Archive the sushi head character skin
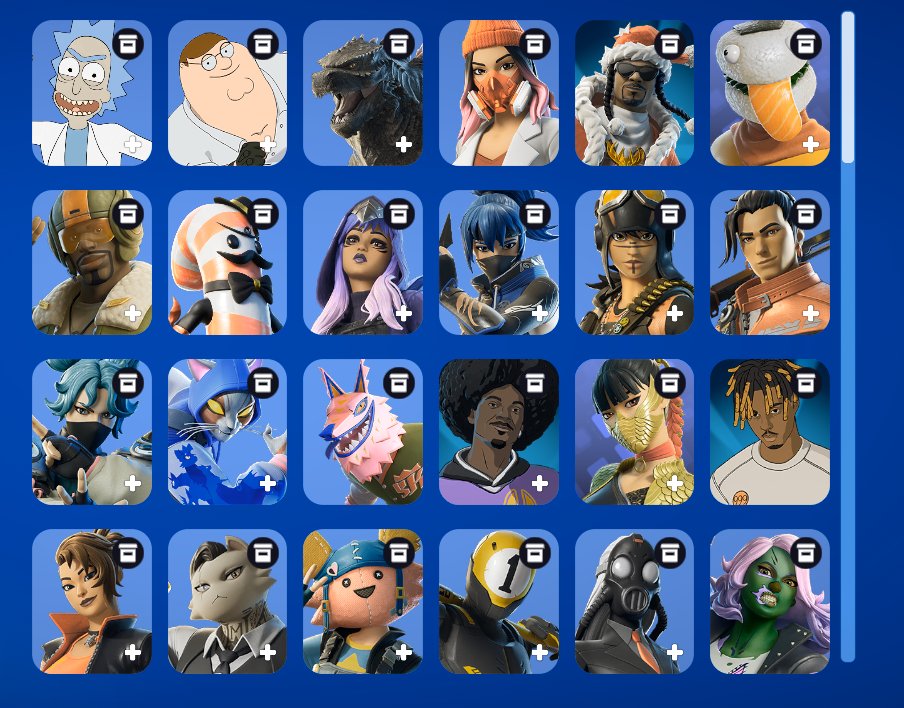Viewport: 904px width, 708px height. coord(806,44)
